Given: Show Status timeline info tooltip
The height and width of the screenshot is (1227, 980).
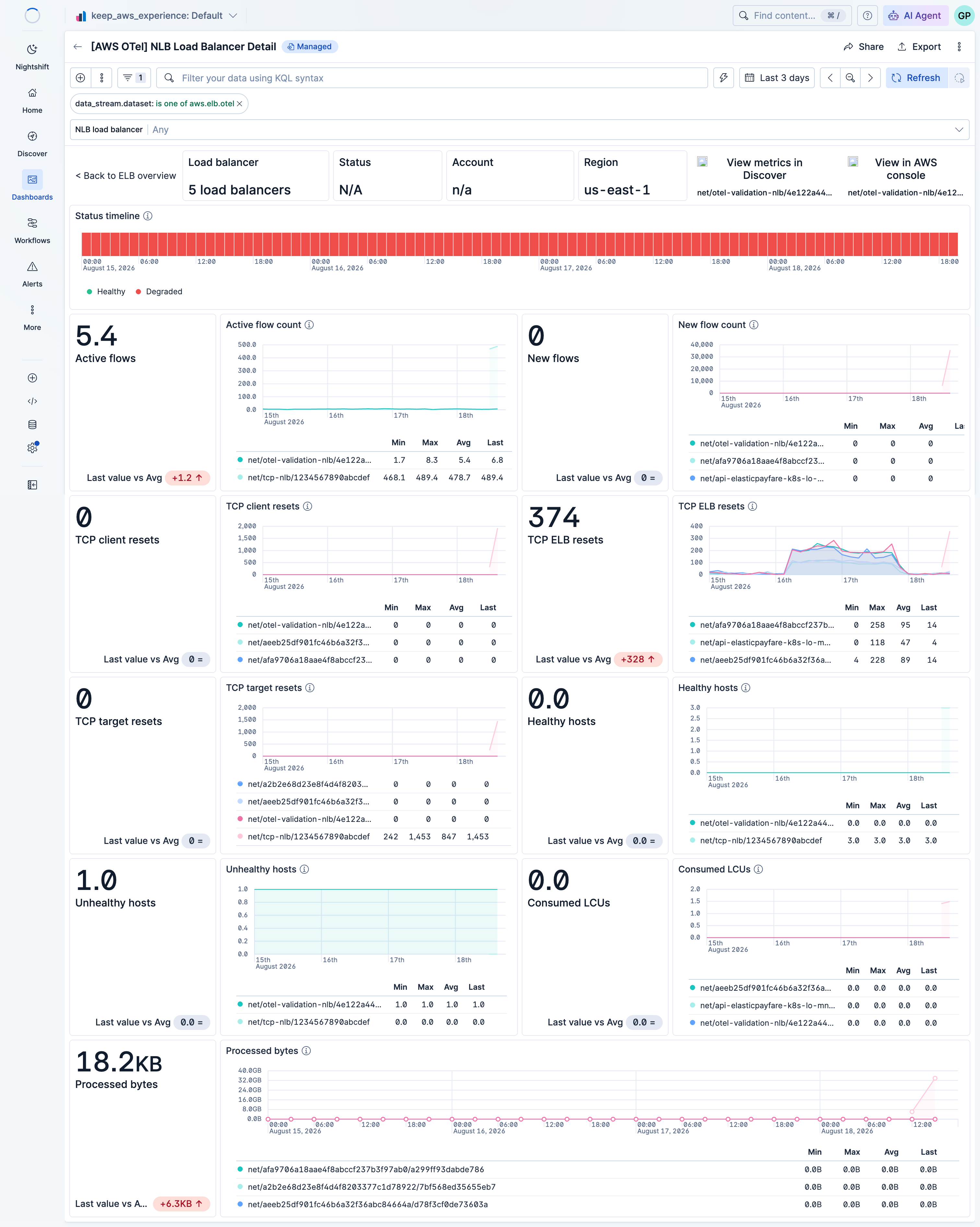Looking at the screenshot, I should 148,216.
